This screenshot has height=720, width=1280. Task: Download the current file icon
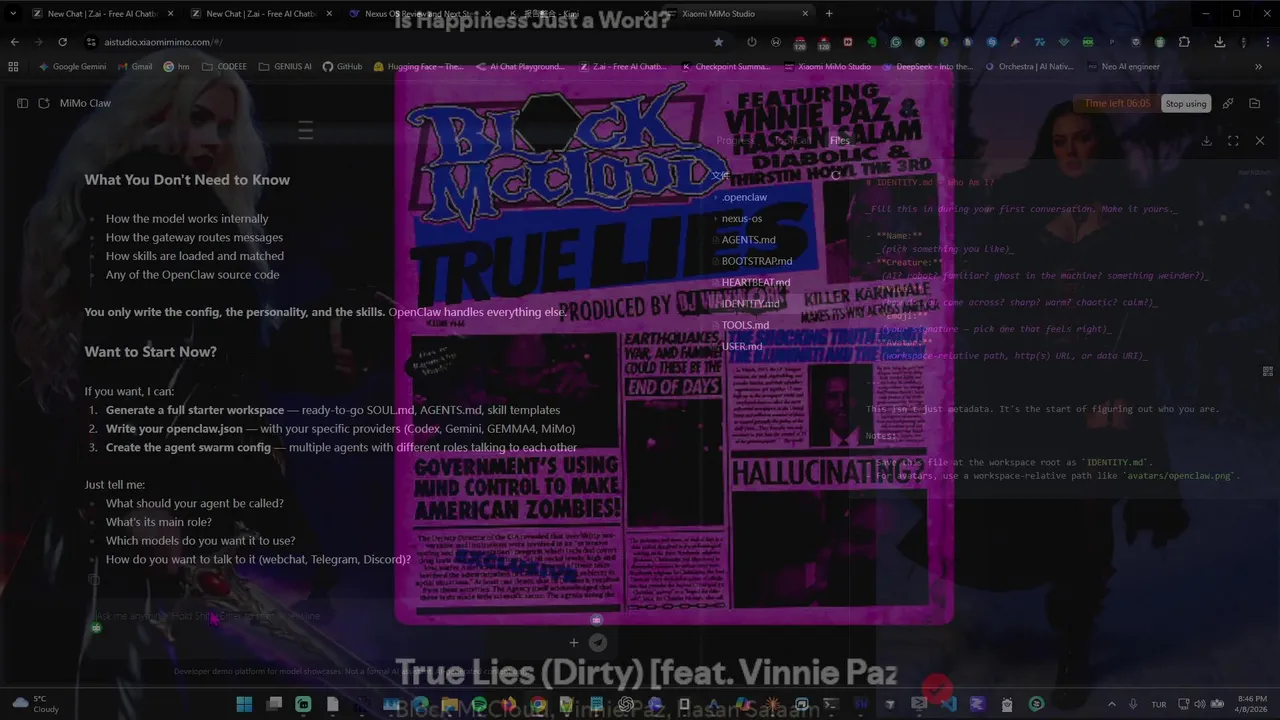[x=1206, y=141]
